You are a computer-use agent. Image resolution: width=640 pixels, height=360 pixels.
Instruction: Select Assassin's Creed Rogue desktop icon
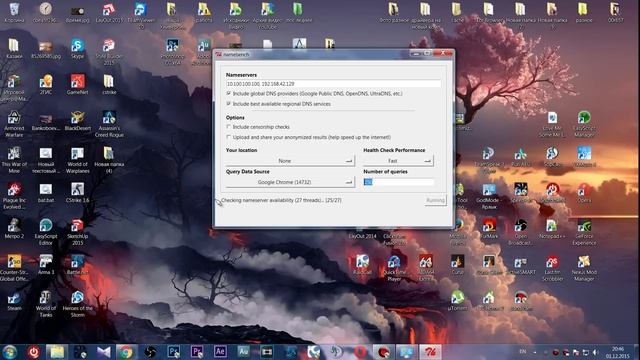[109, 124]
